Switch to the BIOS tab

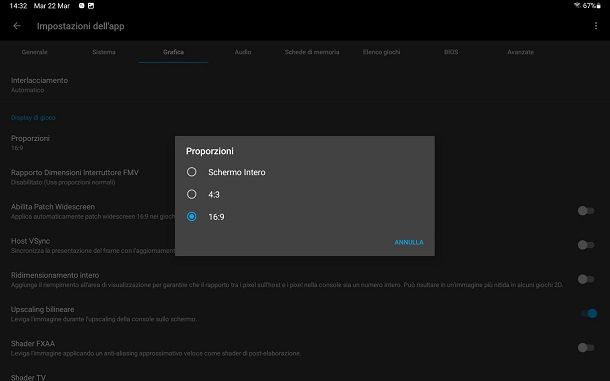451,52
